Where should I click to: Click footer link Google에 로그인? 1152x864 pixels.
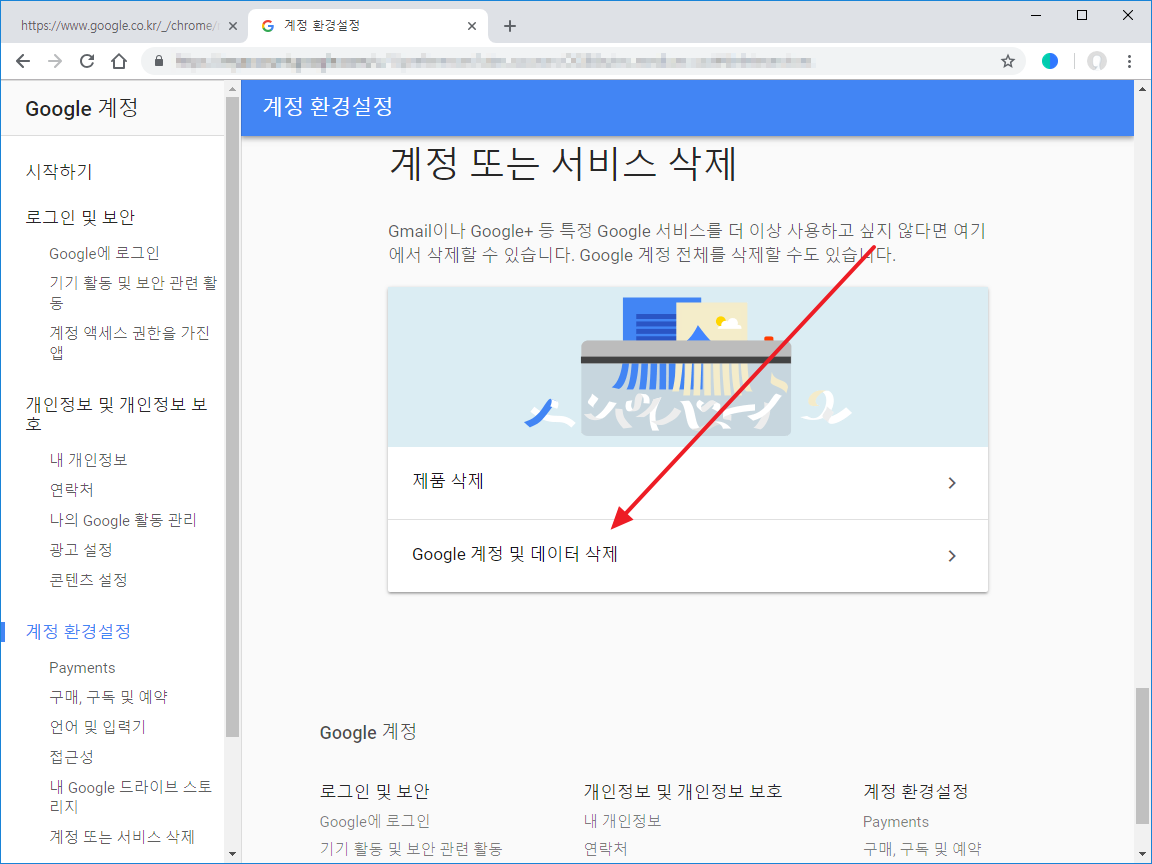(375, 821)
